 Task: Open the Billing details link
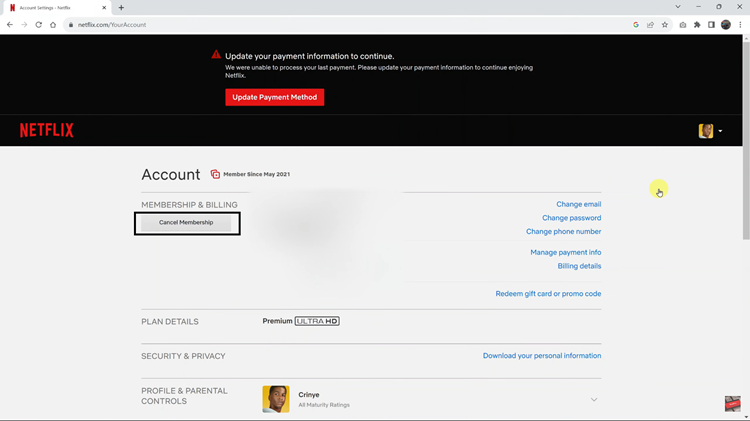579,266
